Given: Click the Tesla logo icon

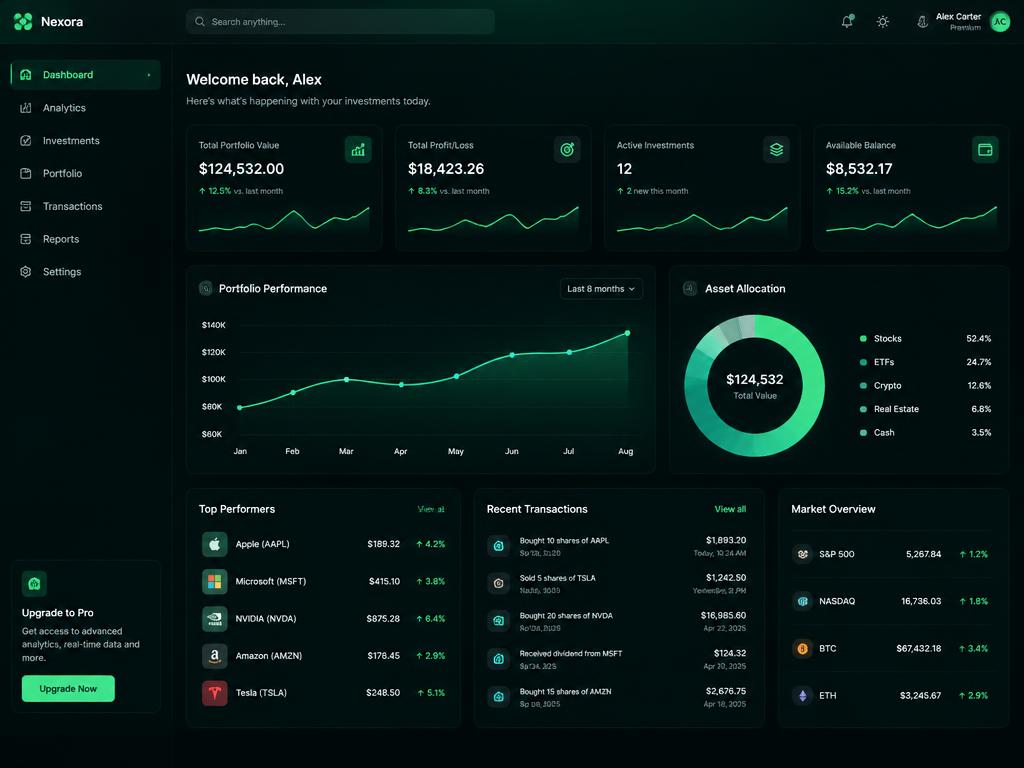Looking at the screenshot, I should (214, 693).
